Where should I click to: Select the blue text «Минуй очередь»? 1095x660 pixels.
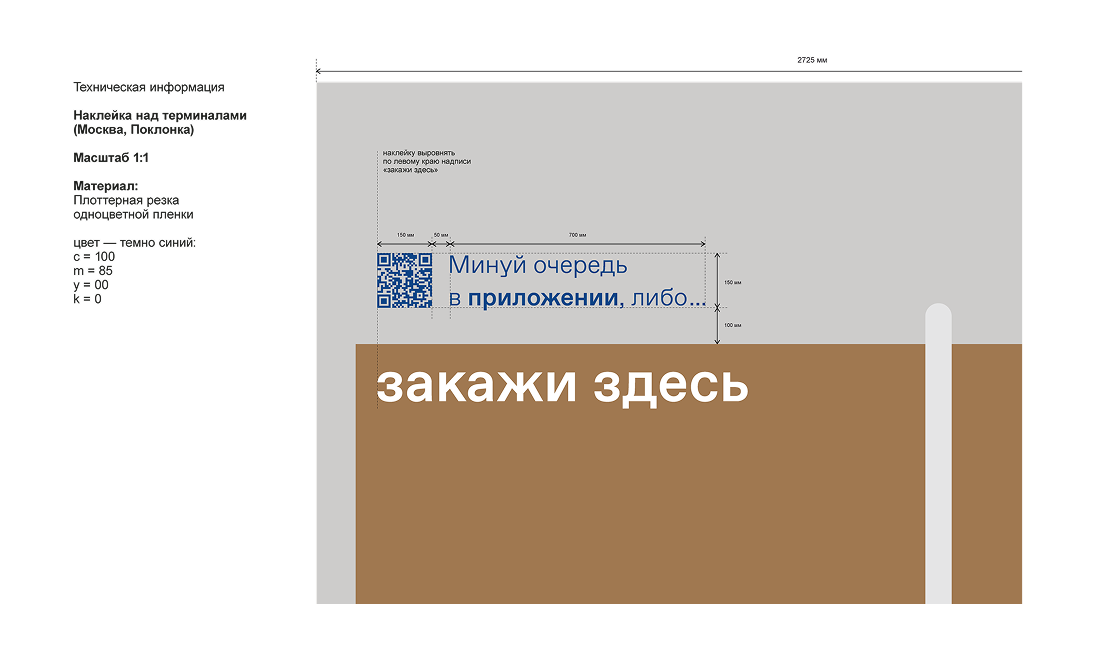click(x=538, y=264)
